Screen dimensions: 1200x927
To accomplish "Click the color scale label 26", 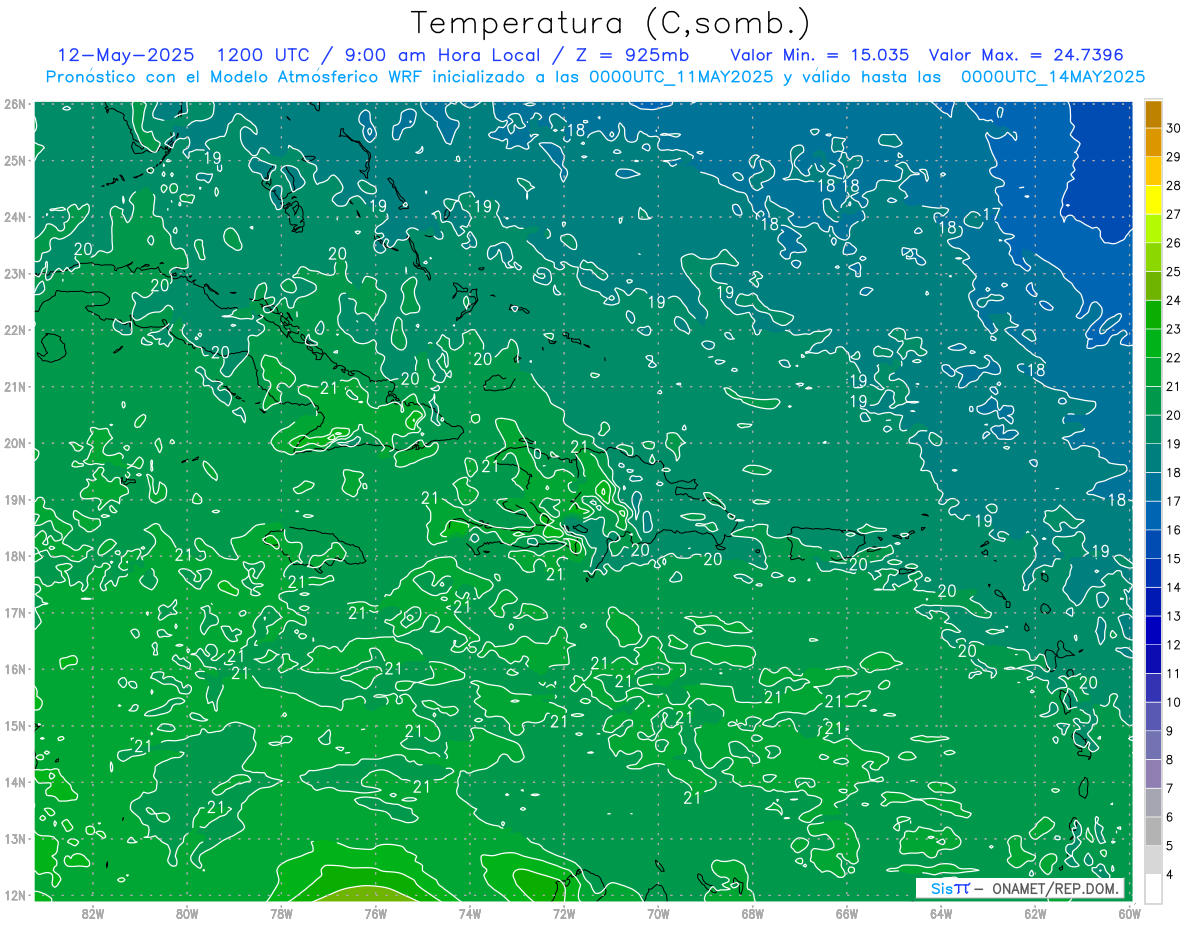I will (1174, 243).
